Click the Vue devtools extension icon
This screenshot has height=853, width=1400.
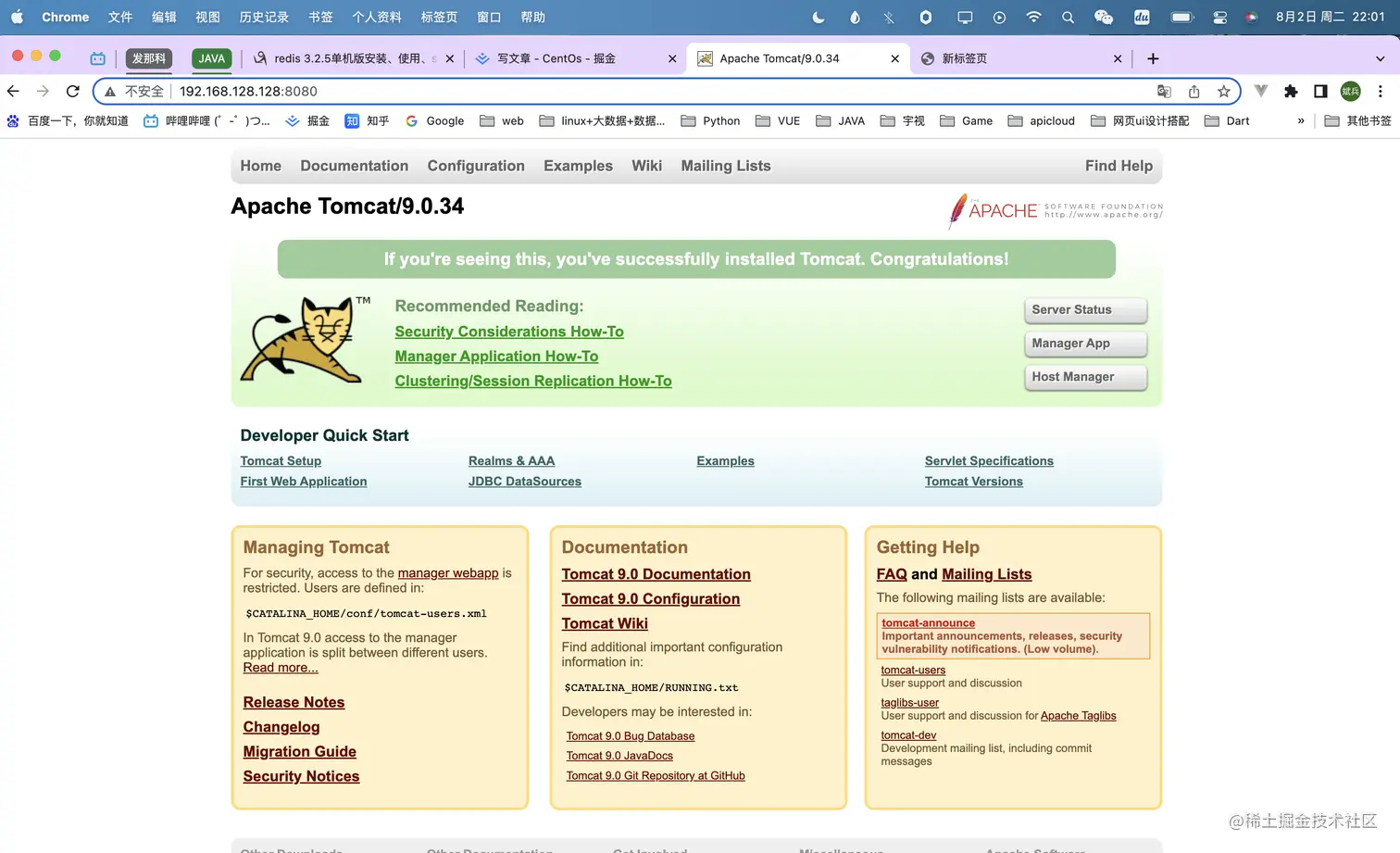click(x=1261, y=91)
